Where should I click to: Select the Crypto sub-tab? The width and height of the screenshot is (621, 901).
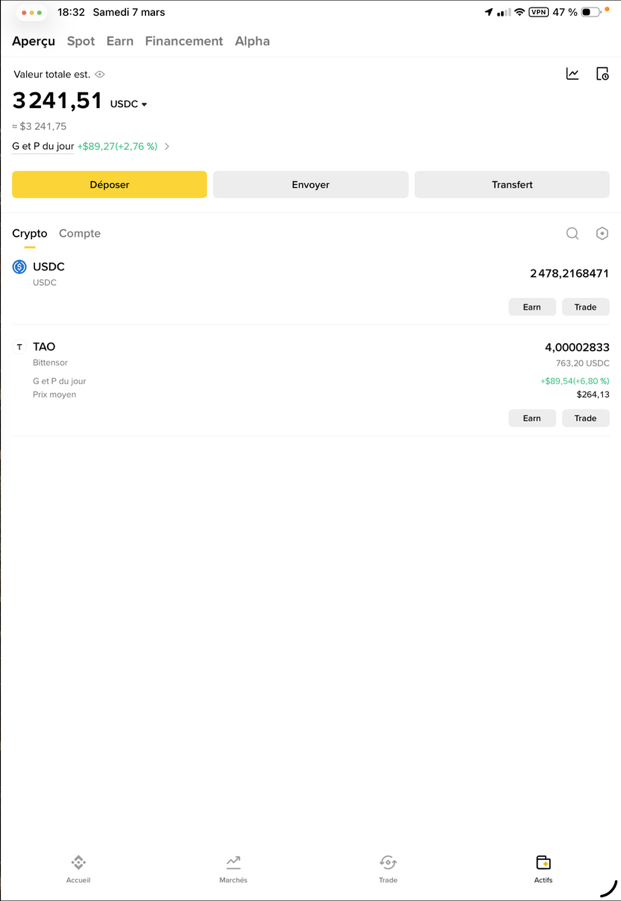[30, 233]
